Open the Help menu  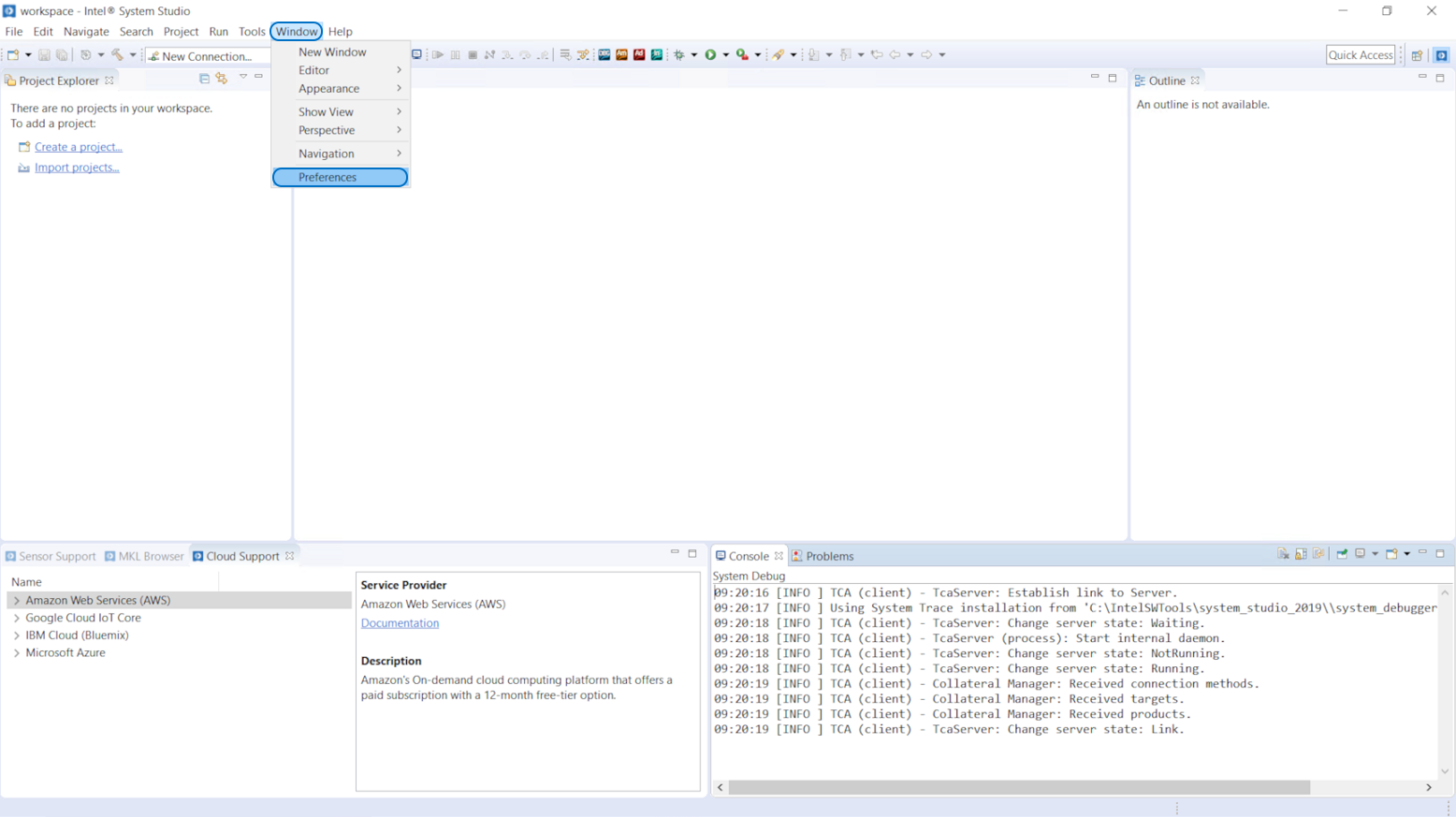pos(341,32)
